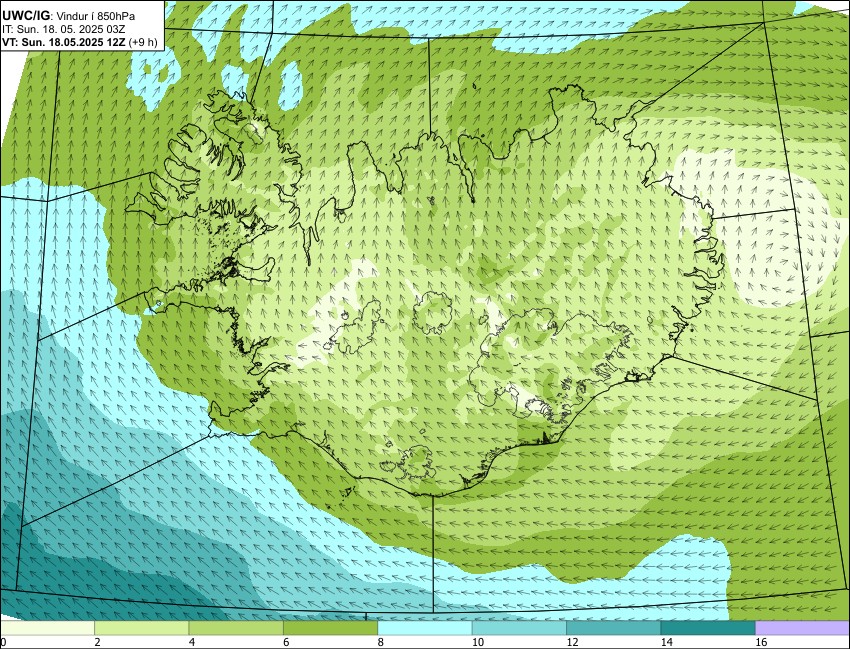The height and width of the screenshot is (649, 850).
Task: Click legend tick label '2'
Action: tap(98, 642)
